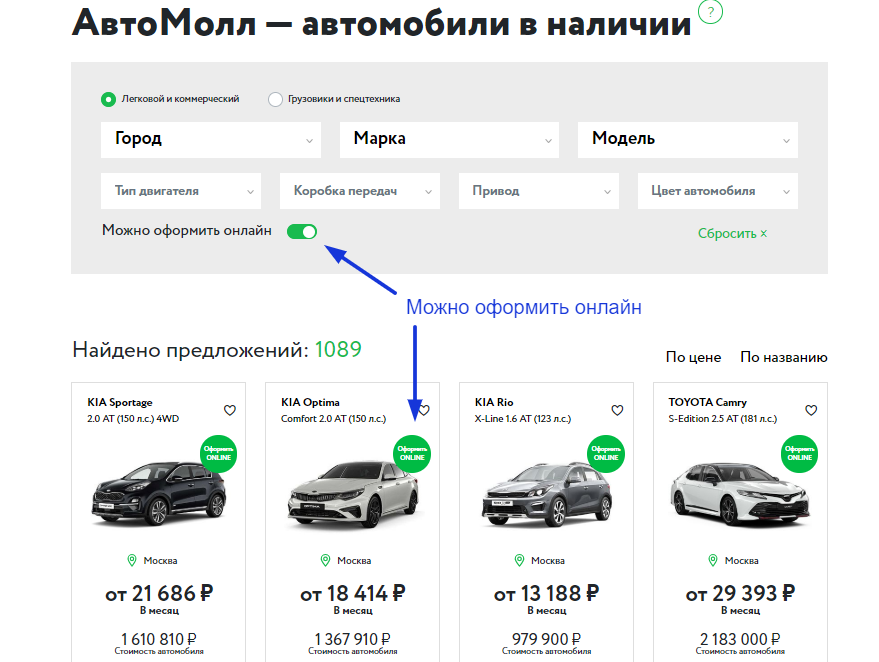Viewport: 879px width, 662px height.
Task: Click location pin on KIA Optima card
Action: 324,560
